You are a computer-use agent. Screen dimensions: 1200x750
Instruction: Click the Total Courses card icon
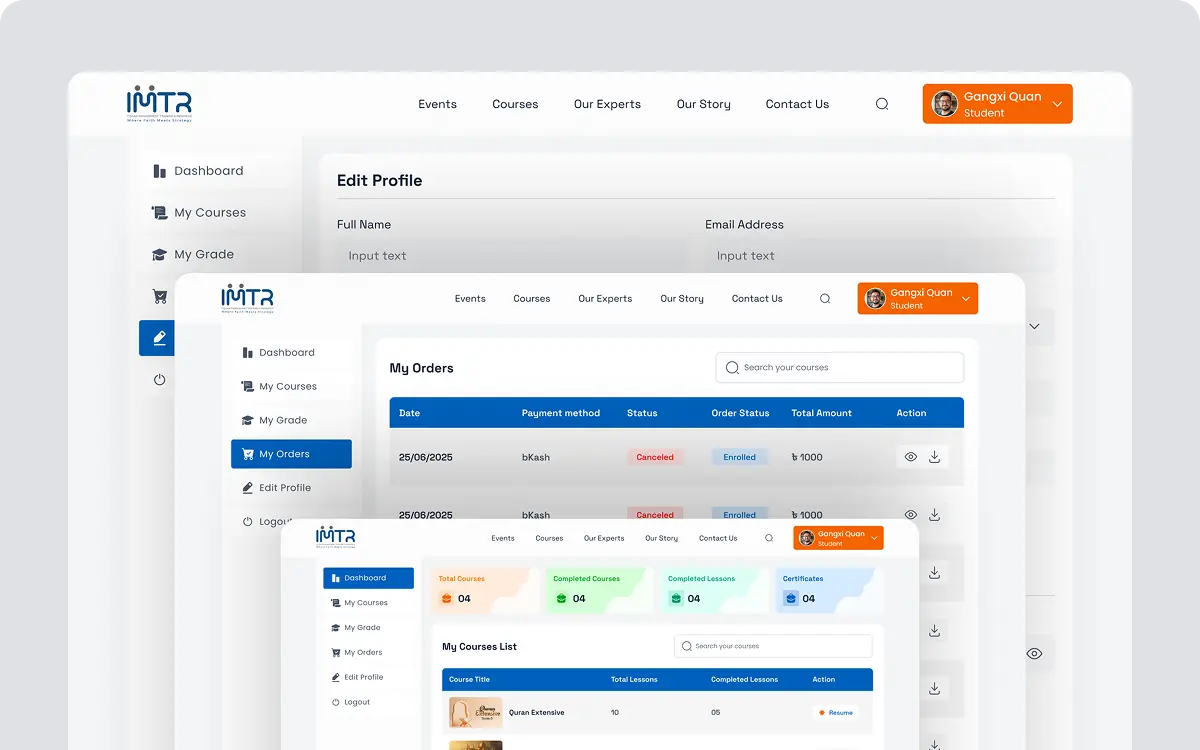(x=447, y=598)
